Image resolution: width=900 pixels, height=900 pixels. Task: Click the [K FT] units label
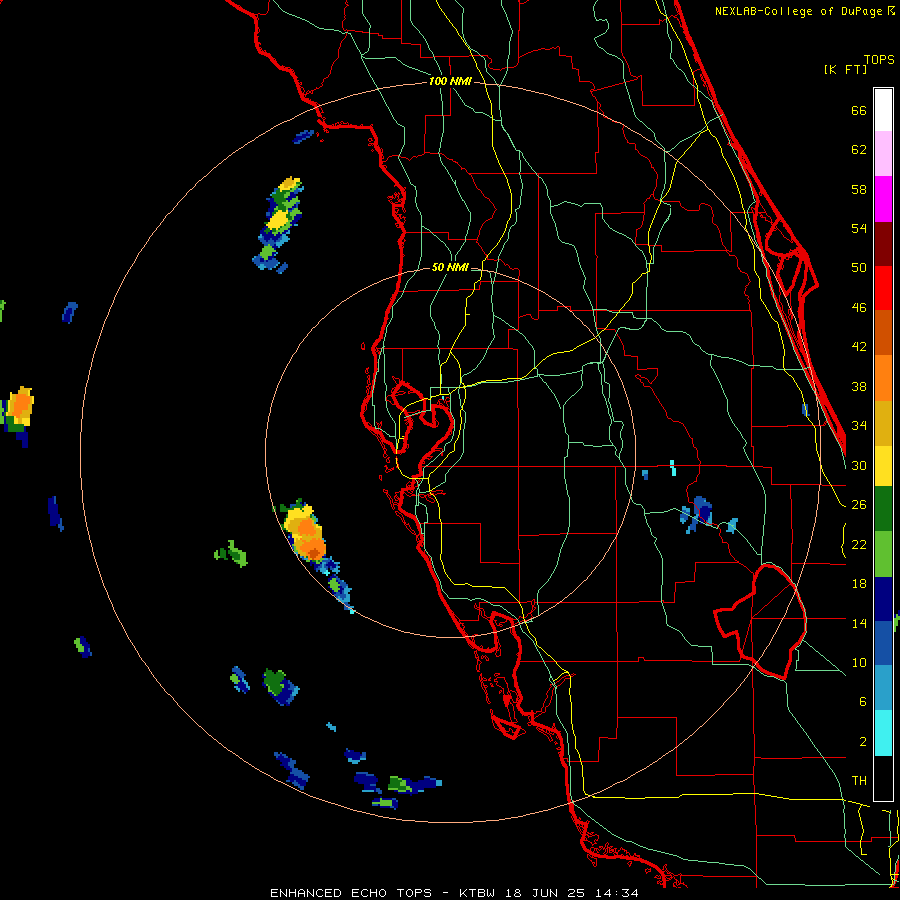point(845,69)
